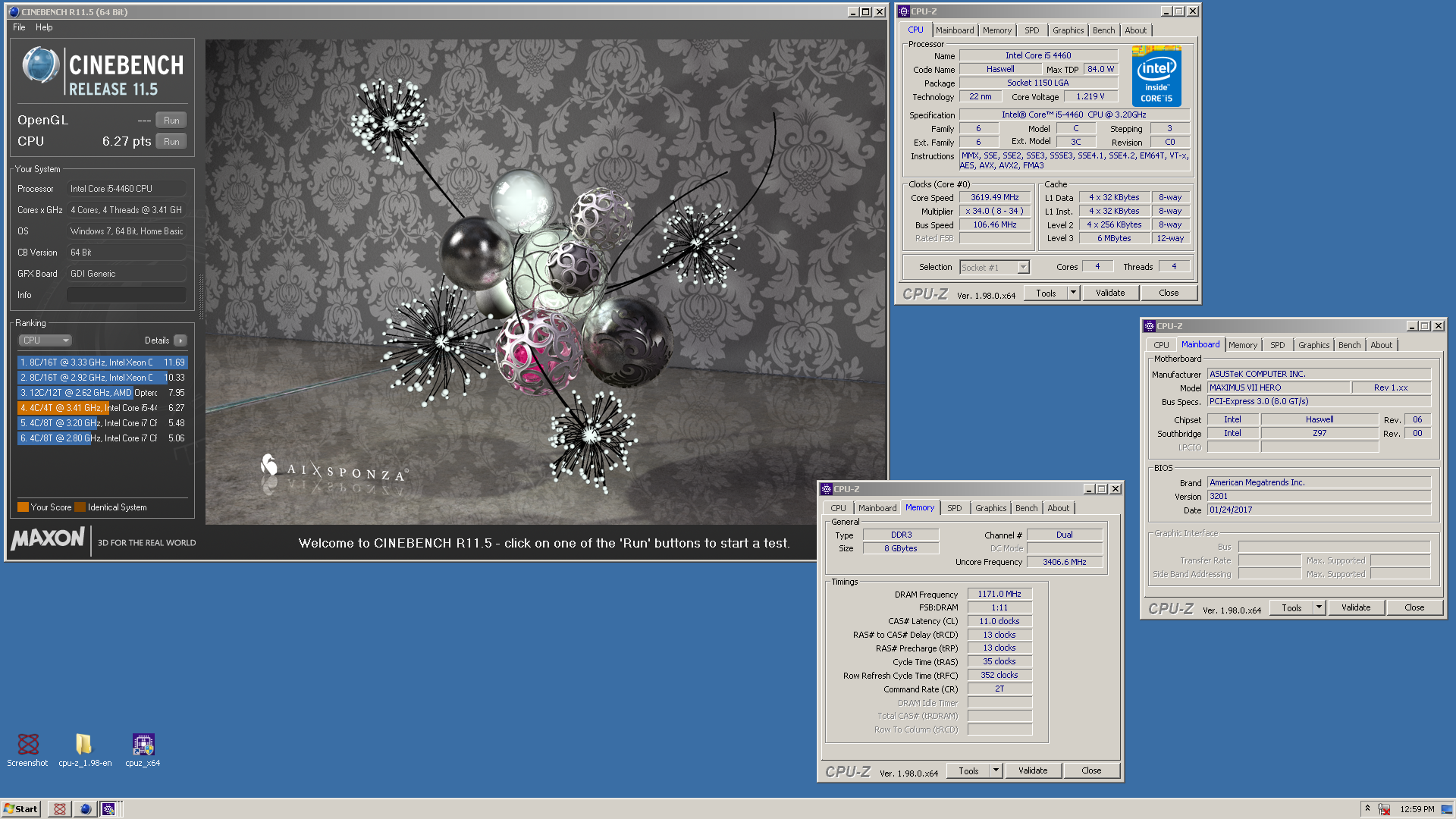The height and width of the screenshot is (819, 1456).
Task: Click Close in top CPU-Z window
Action: [x=1169, y=293]
